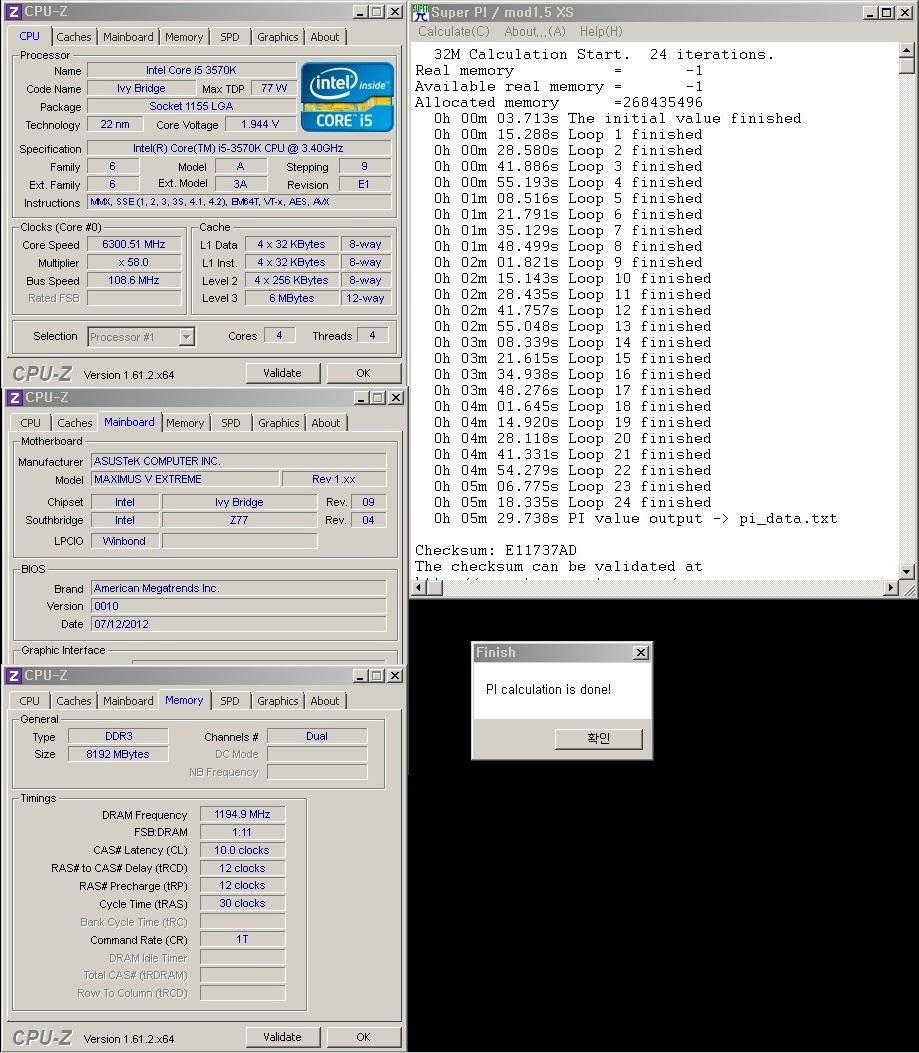
Task: Click the motherboard model MAXIMUS V EXTREME
Action: [x=185, y=479]
